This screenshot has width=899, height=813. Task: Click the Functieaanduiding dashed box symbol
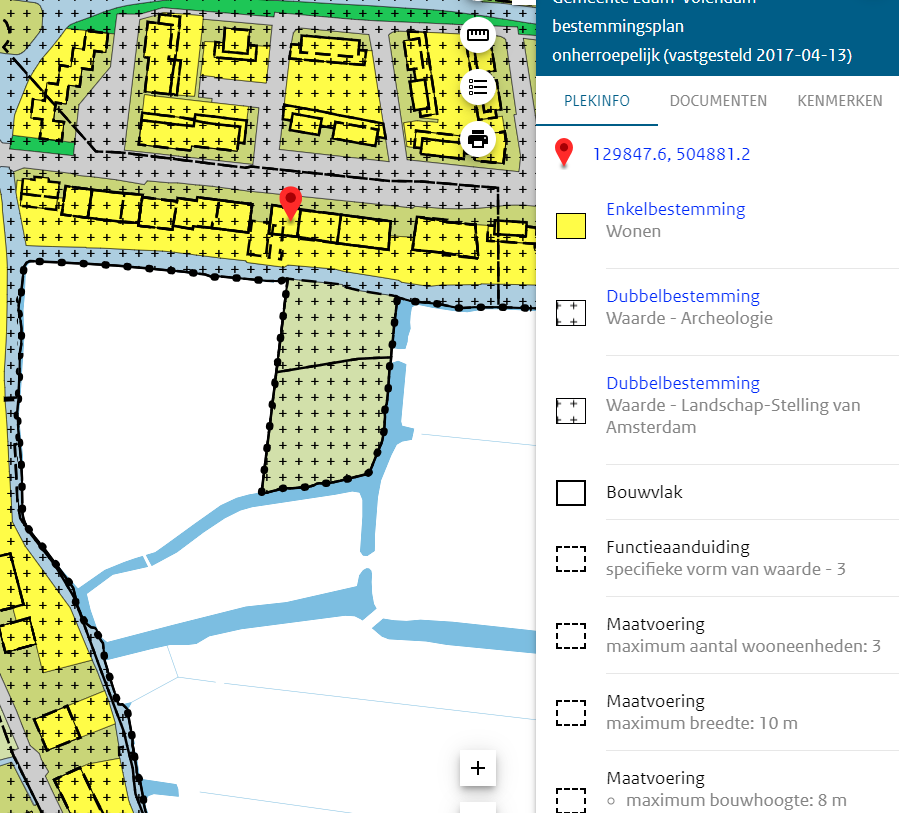pos(570,559)
